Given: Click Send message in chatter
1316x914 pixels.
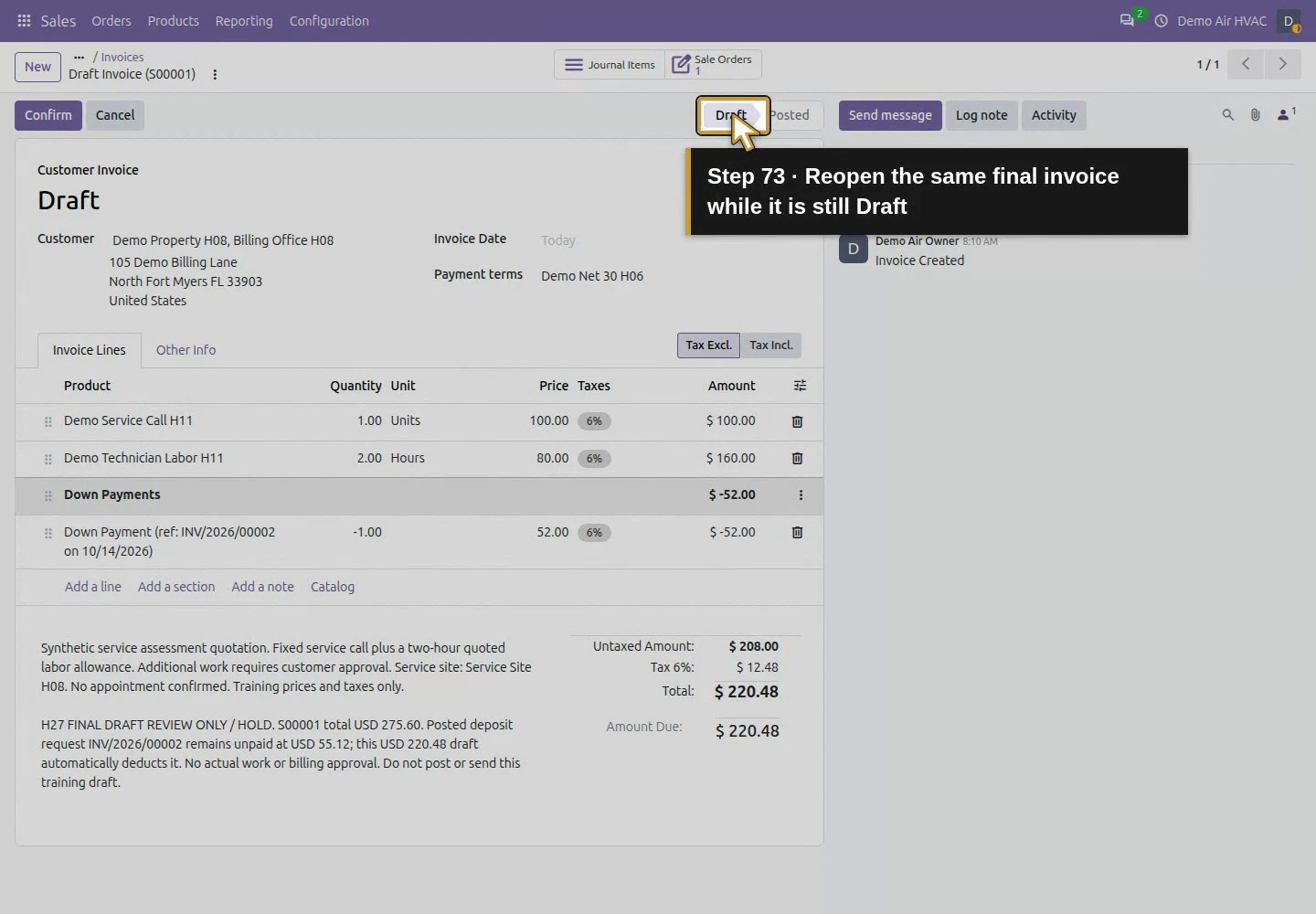Looking at the screenshot, I should click(x=890, y=115).
